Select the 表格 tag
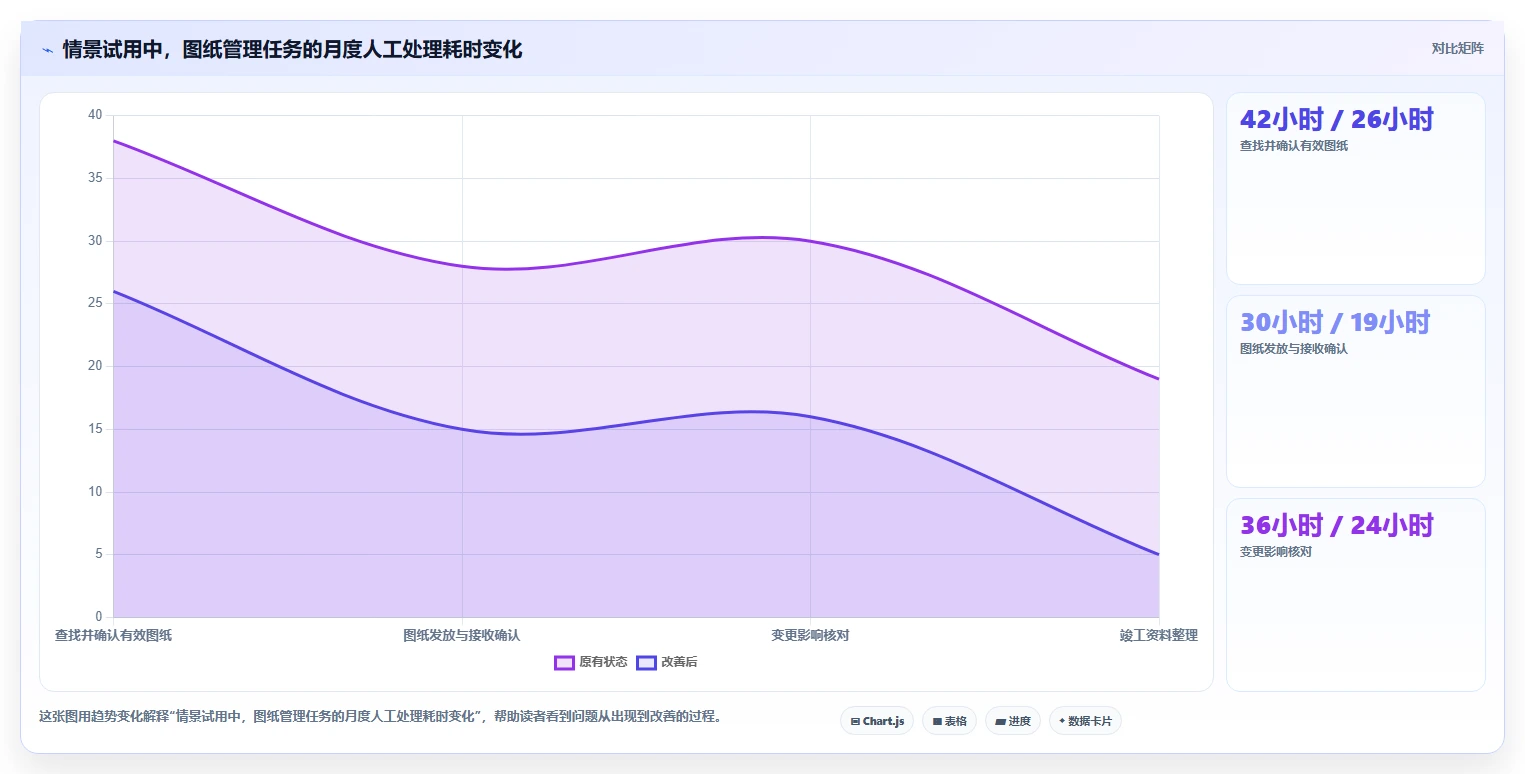This screenshot has height=774, width=1525. pos(949,721)
